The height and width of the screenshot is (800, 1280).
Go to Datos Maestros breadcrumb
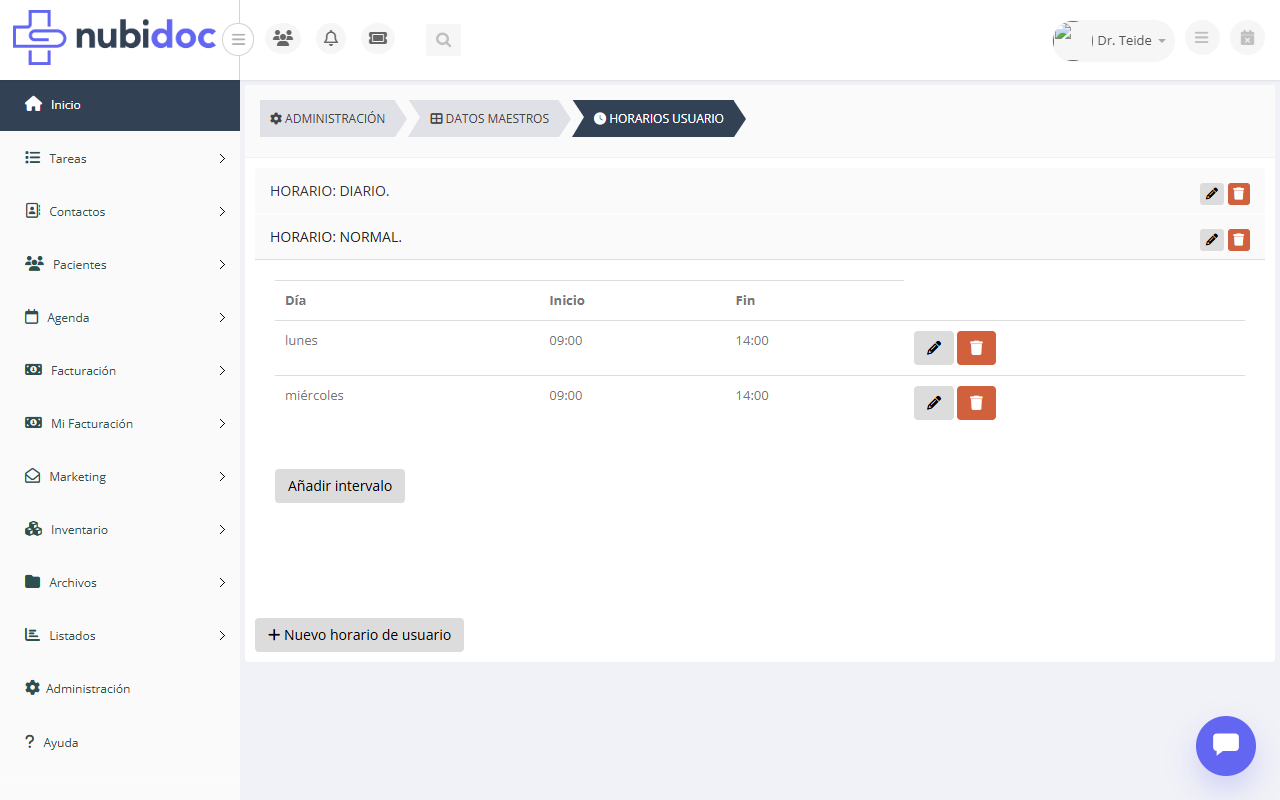489,118
